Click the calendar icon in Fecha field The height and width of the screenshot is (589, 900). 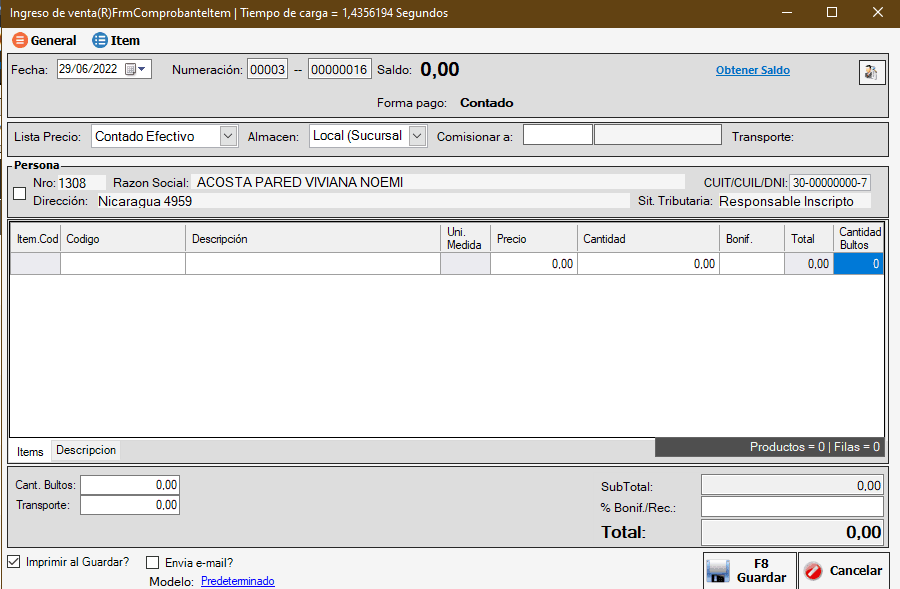130,70
